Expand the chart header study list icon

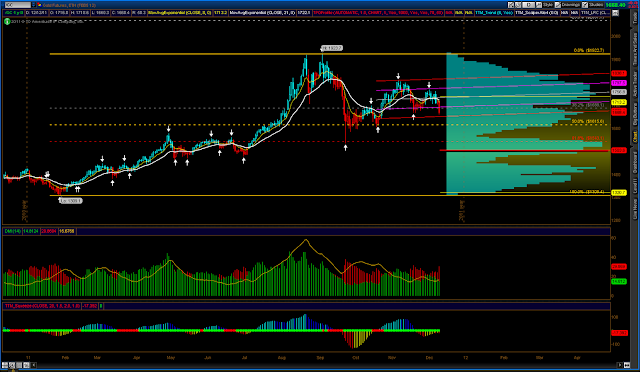tap(615, 13)
